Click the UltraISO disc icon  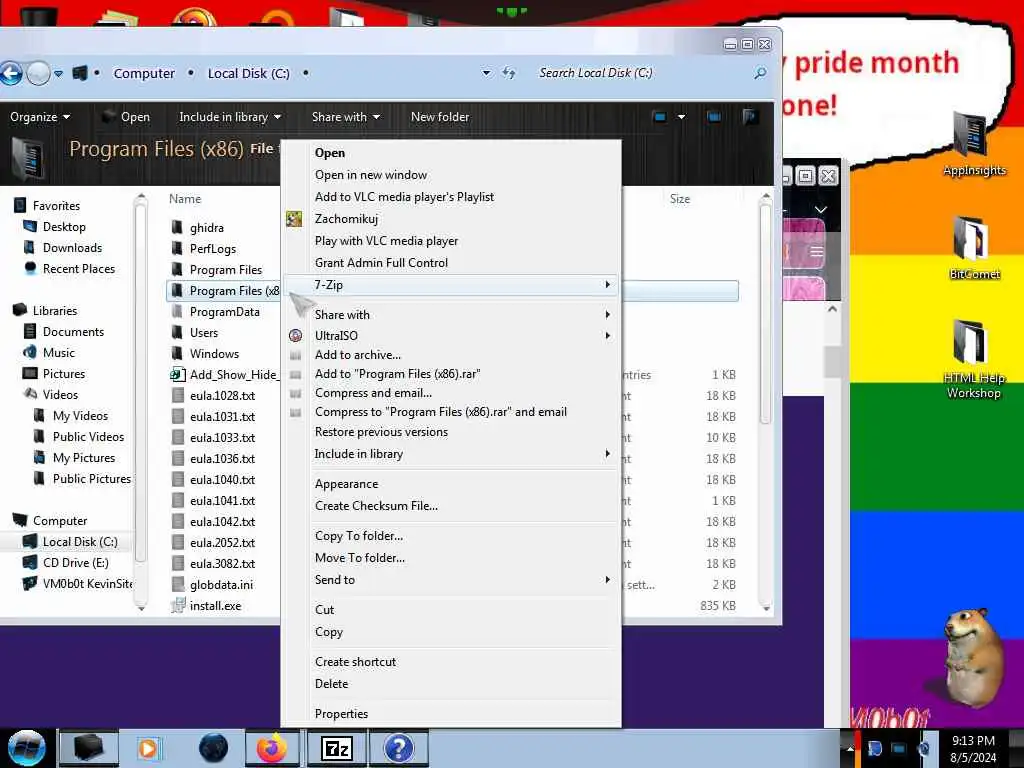(x=296, y=336)
